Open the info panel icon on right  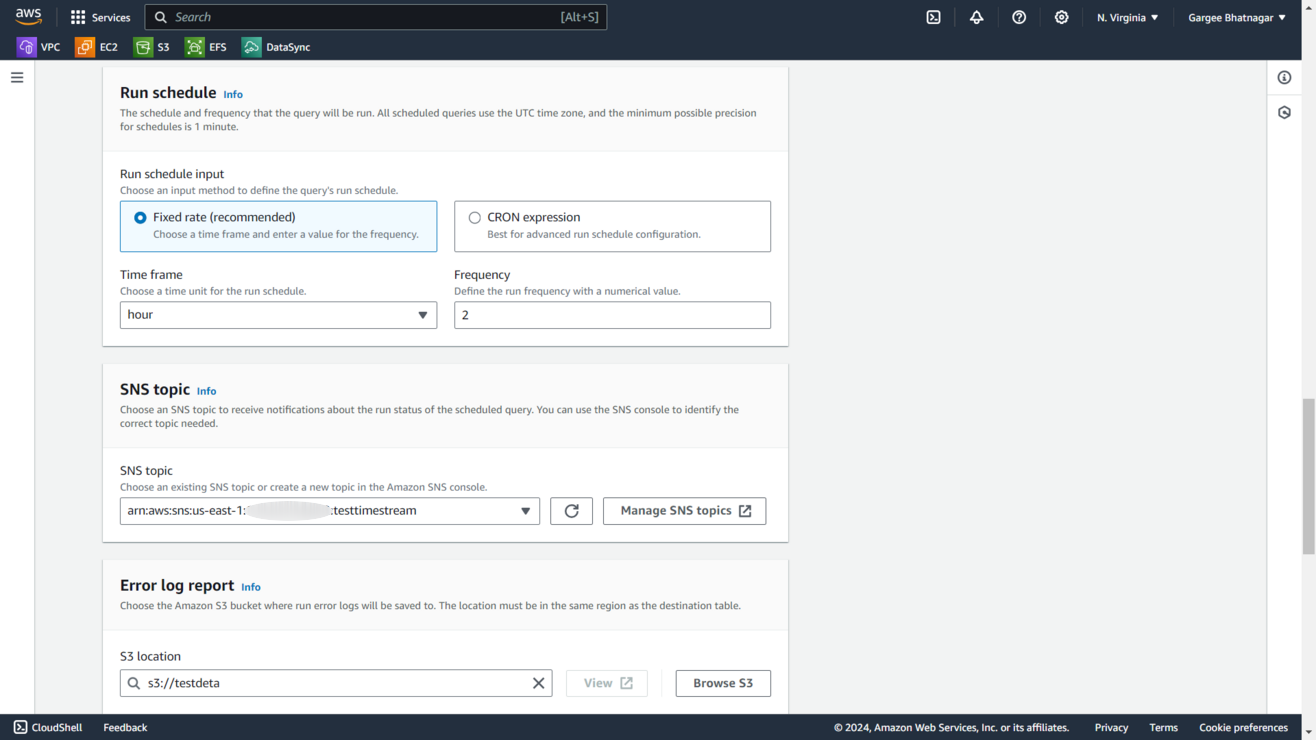click(x=1285, y=77)
